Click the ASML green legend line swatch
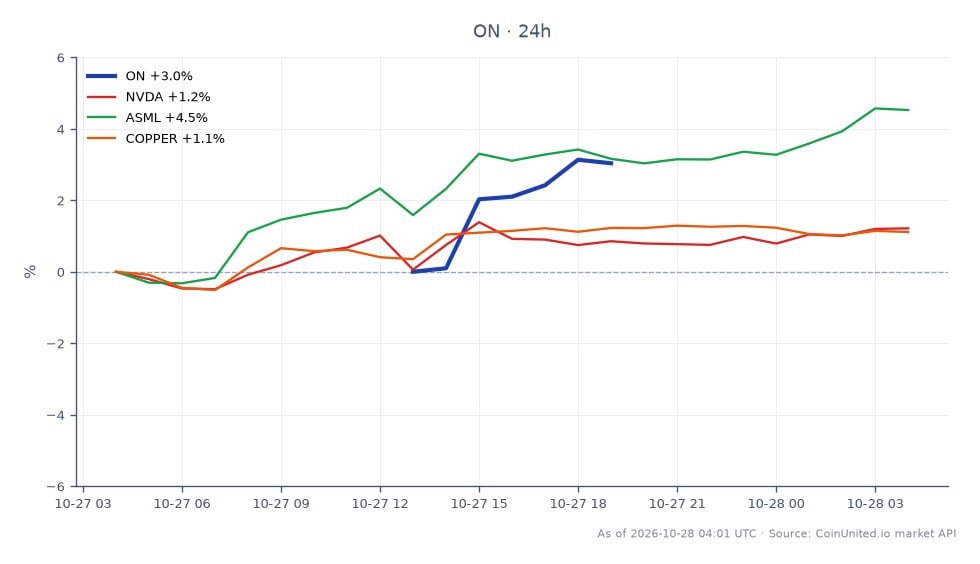This screenshot has height=564, width=980. (x=101, y=118)
